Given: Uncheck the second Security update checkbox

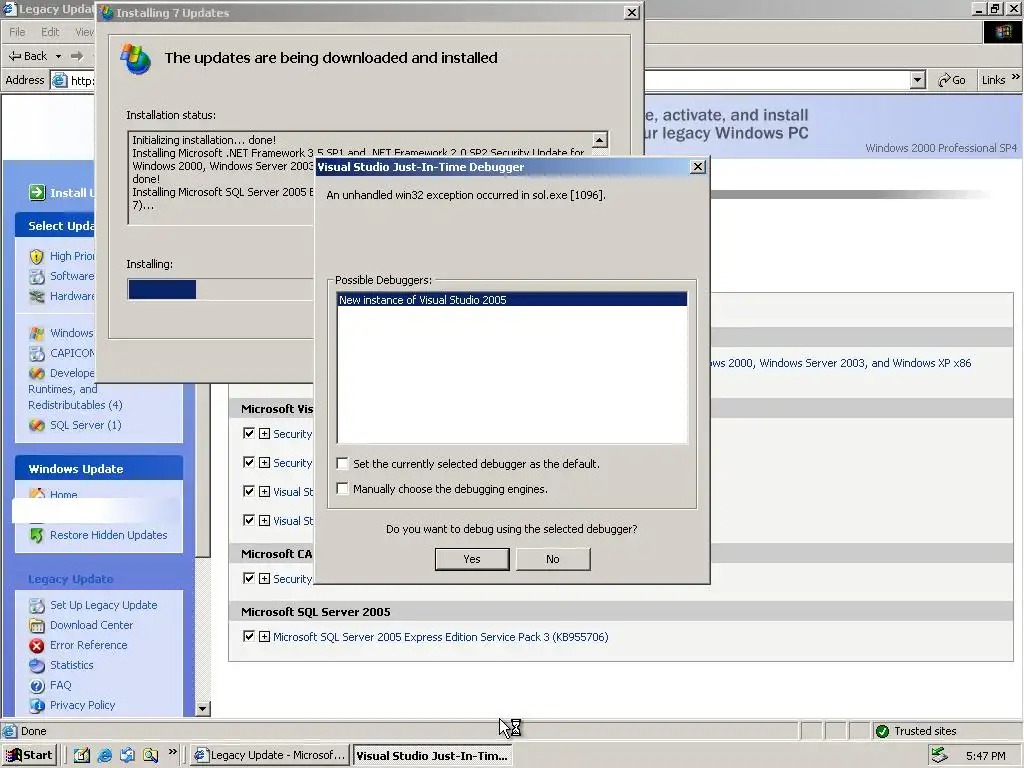Looking at the screenshot, I should (x=249, y=462).
